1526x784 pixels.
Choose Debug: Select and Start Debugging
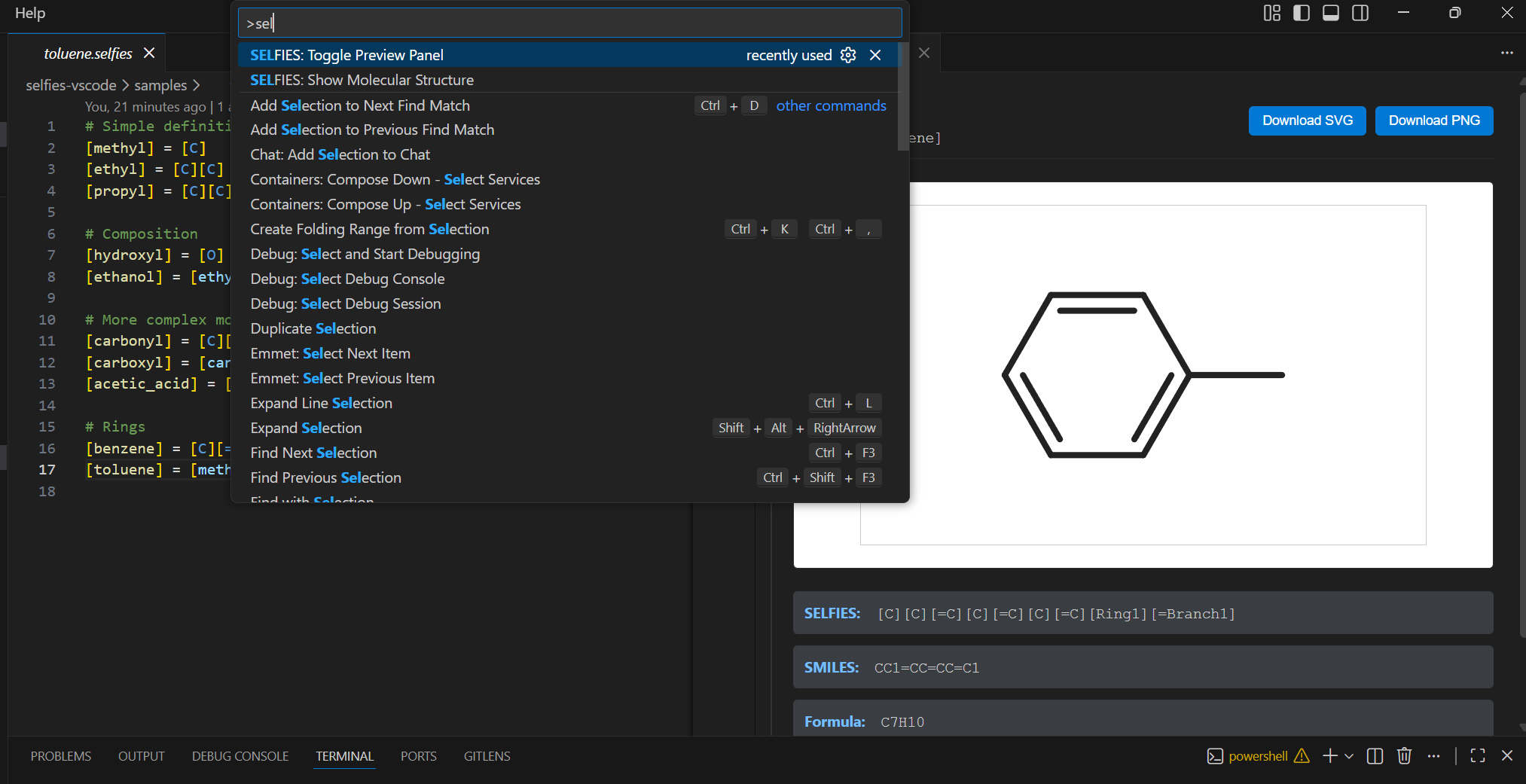click(568, 254)
